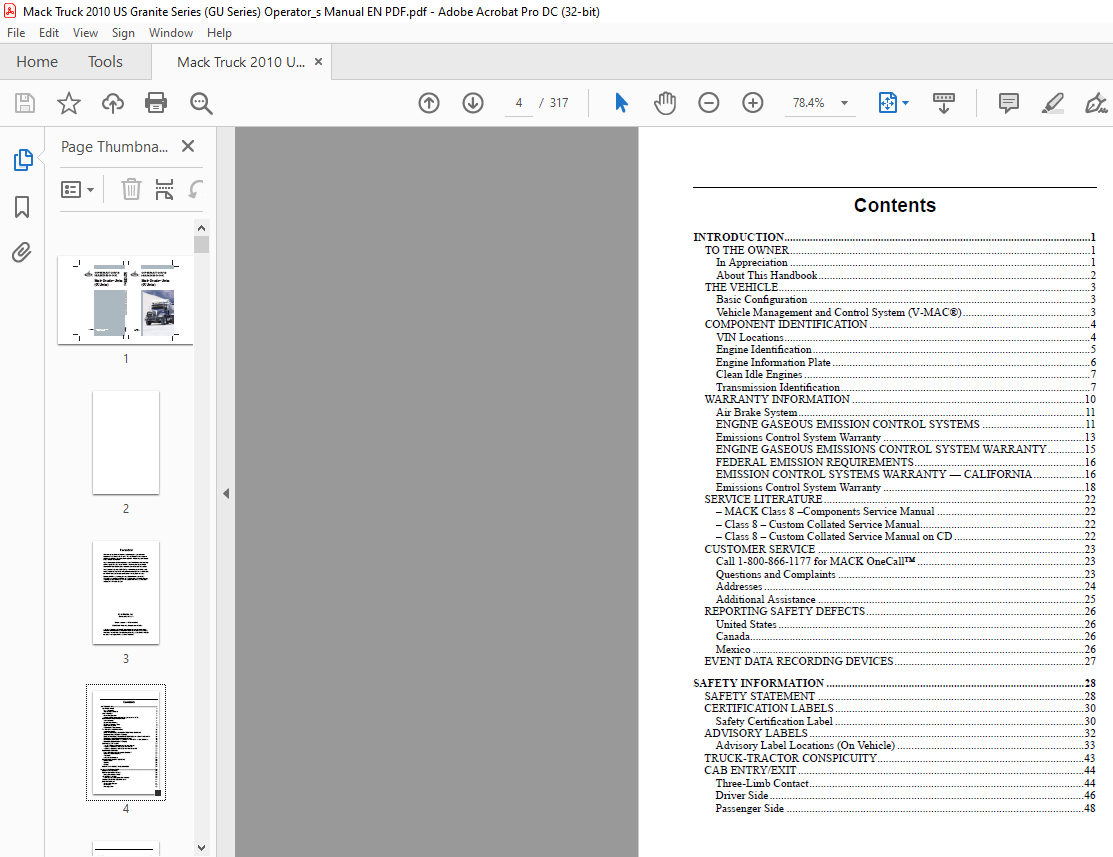Close the Mack Truck document tab
1113x857 pixels.
coord(319,62)
